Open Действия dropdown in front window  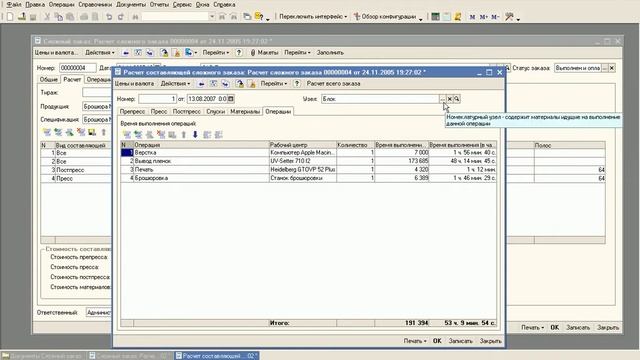coord(175,84)
